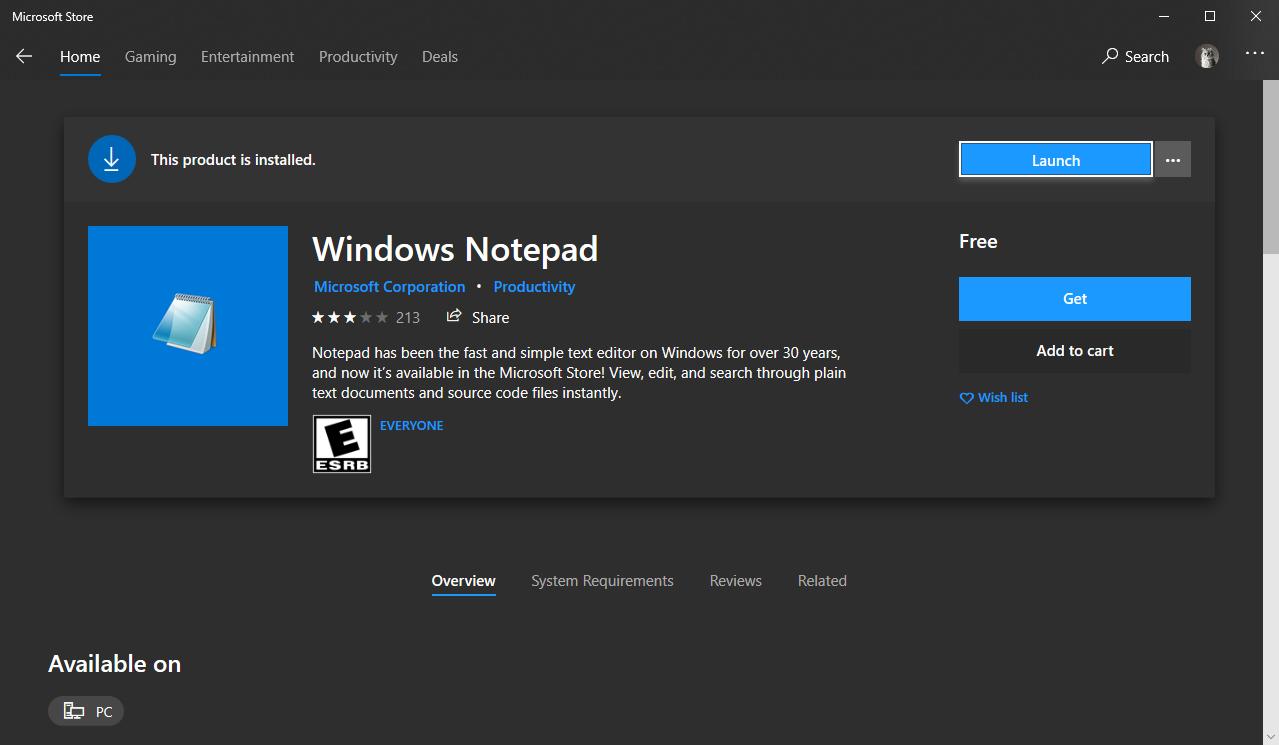Click the star rating
Image resolution: width=1279 pixels, height=745 pixels.
click(x=350, y=317)
